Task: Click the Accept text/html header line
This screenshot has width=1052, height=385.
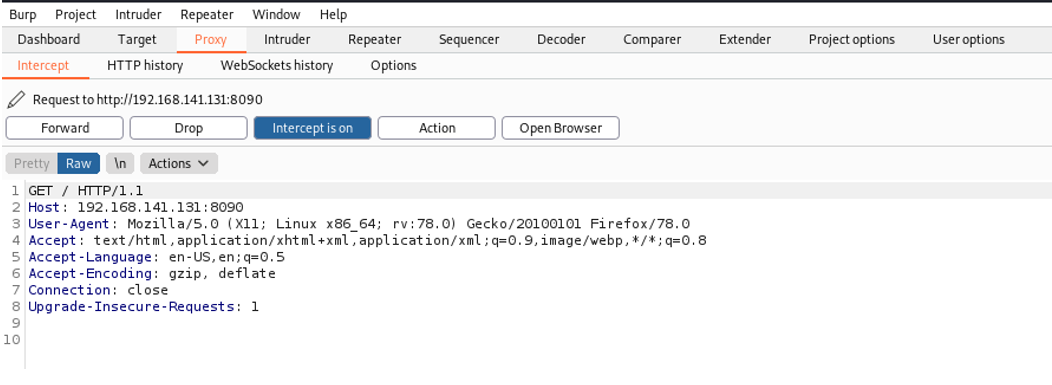Action: tap(367, 240)
